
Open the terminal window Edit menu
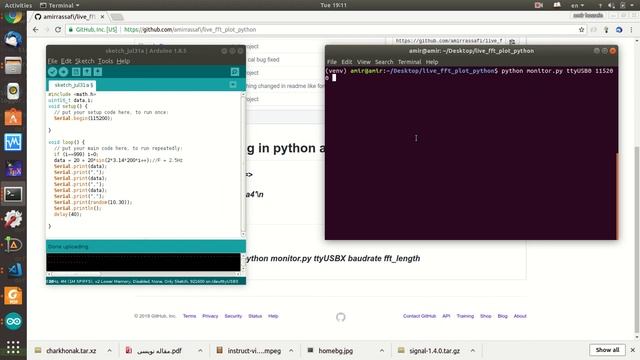coord(347,62)
